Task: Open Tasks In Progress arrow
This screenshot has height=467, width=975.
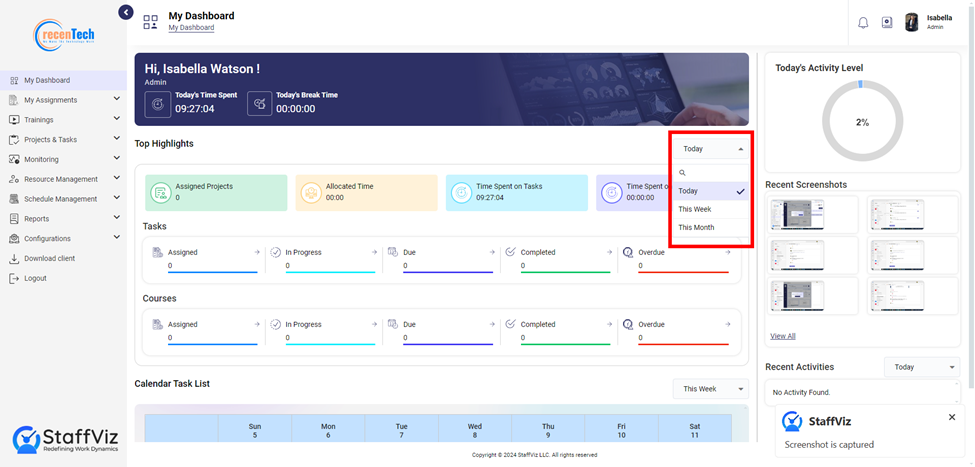Action: [x=374, y=252]
